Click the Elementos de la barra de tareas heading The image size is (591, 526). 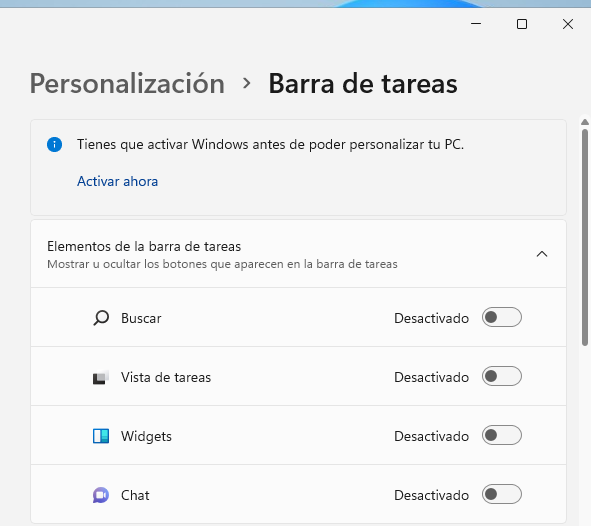(x=144, y=246)
